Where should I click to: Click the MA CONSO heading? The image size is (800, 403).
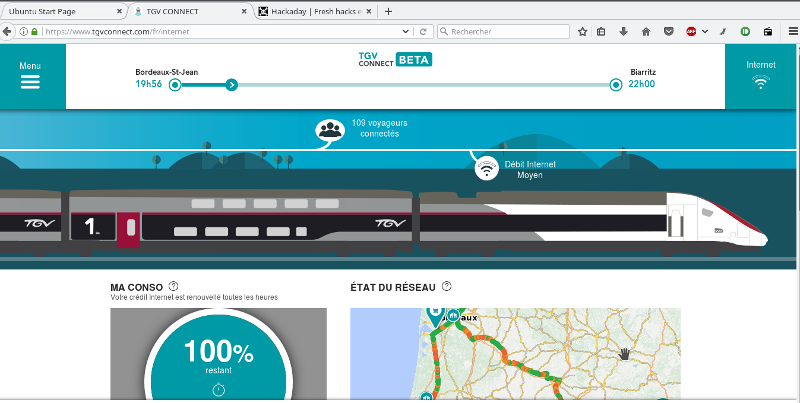click(136, 288)
